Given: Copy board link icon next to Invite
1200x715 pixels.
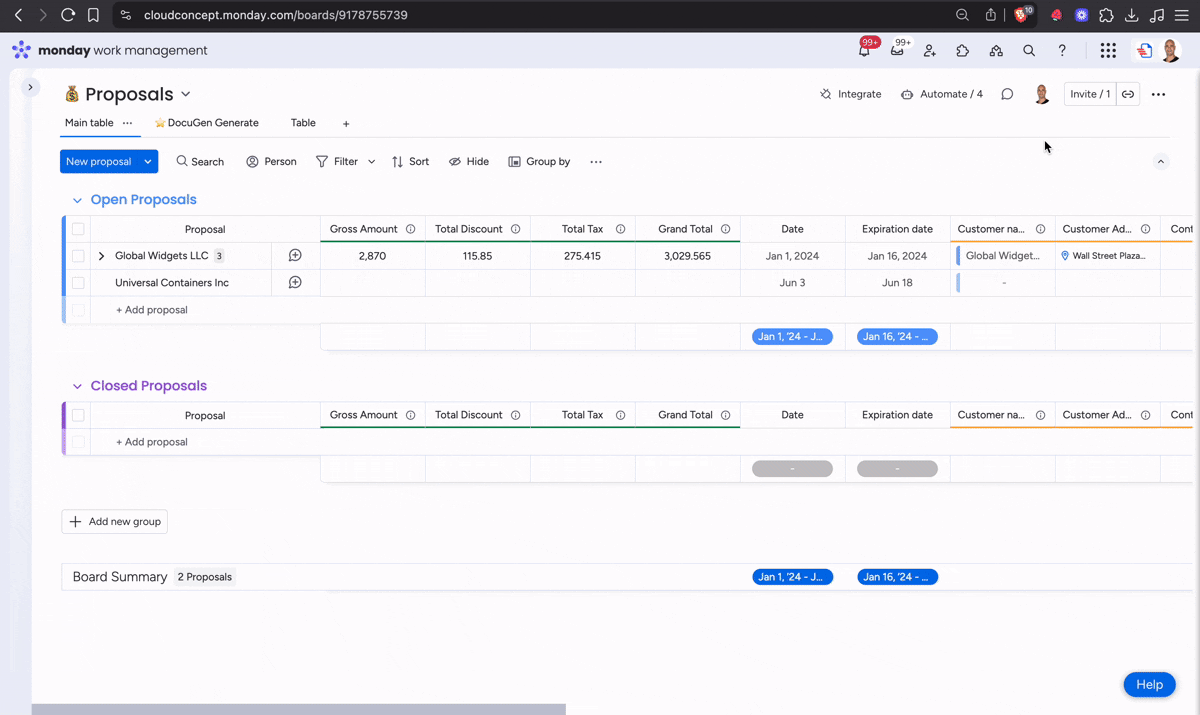Looking at the screenshot, I should (x=1128, y=94).
